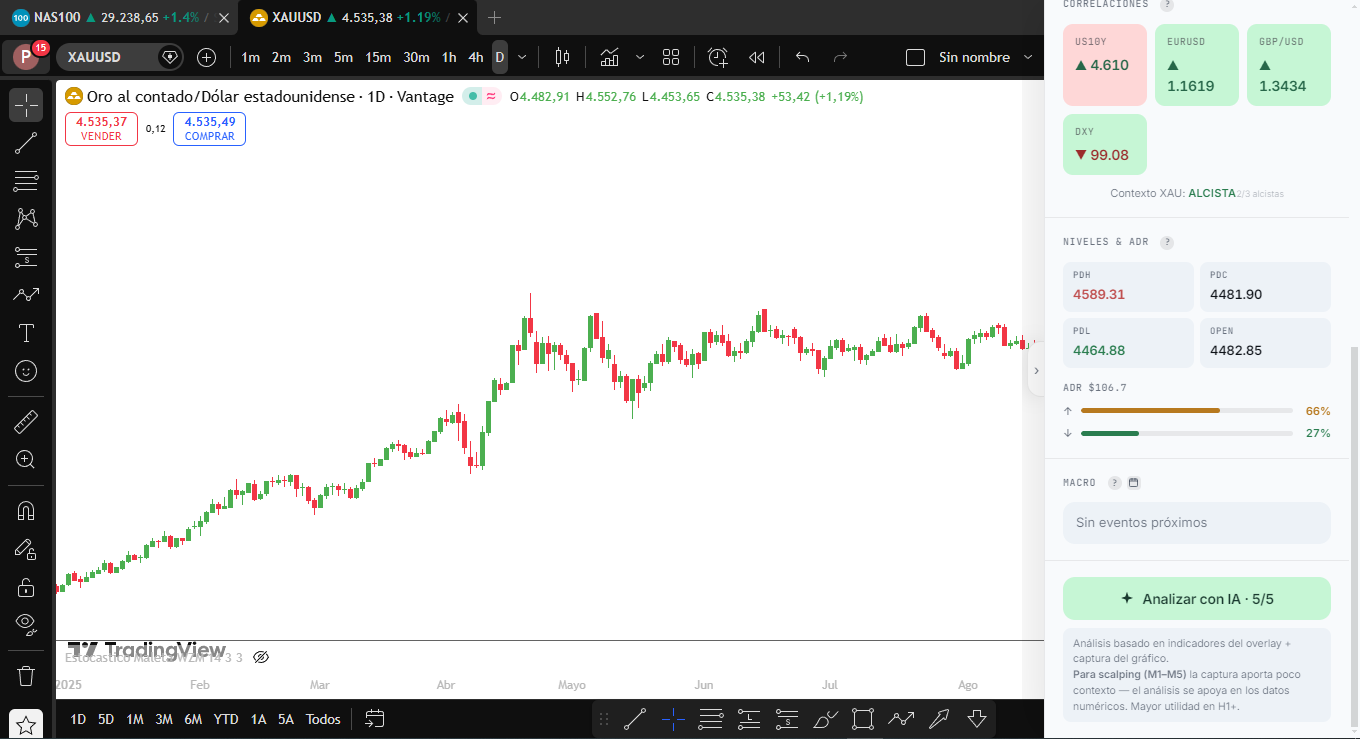Select the 15m timeframe
Screen dimensions: 1360x739
click(x=378, y=57)
